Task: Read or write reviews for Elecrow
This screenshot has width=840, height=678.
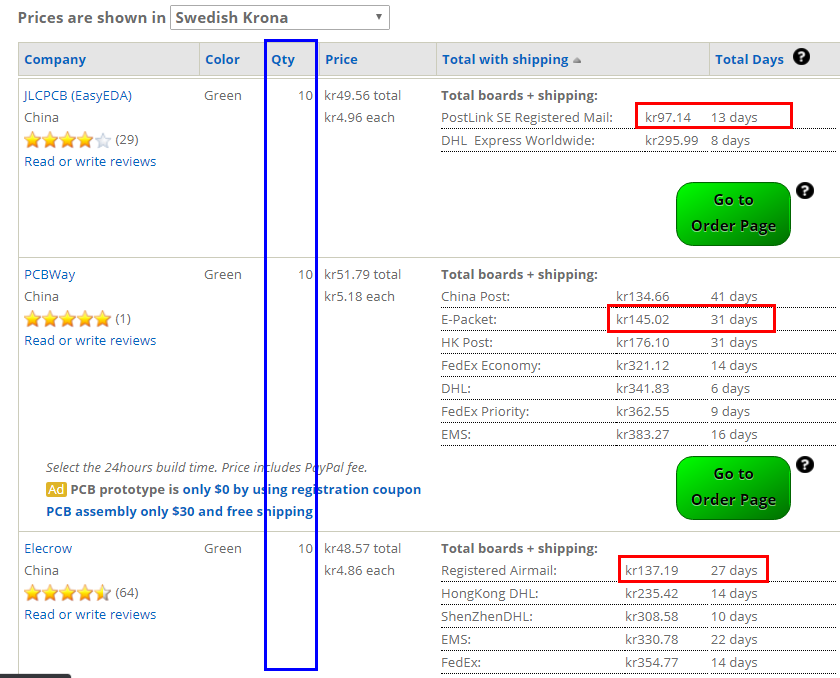Action: coord(90,615)
